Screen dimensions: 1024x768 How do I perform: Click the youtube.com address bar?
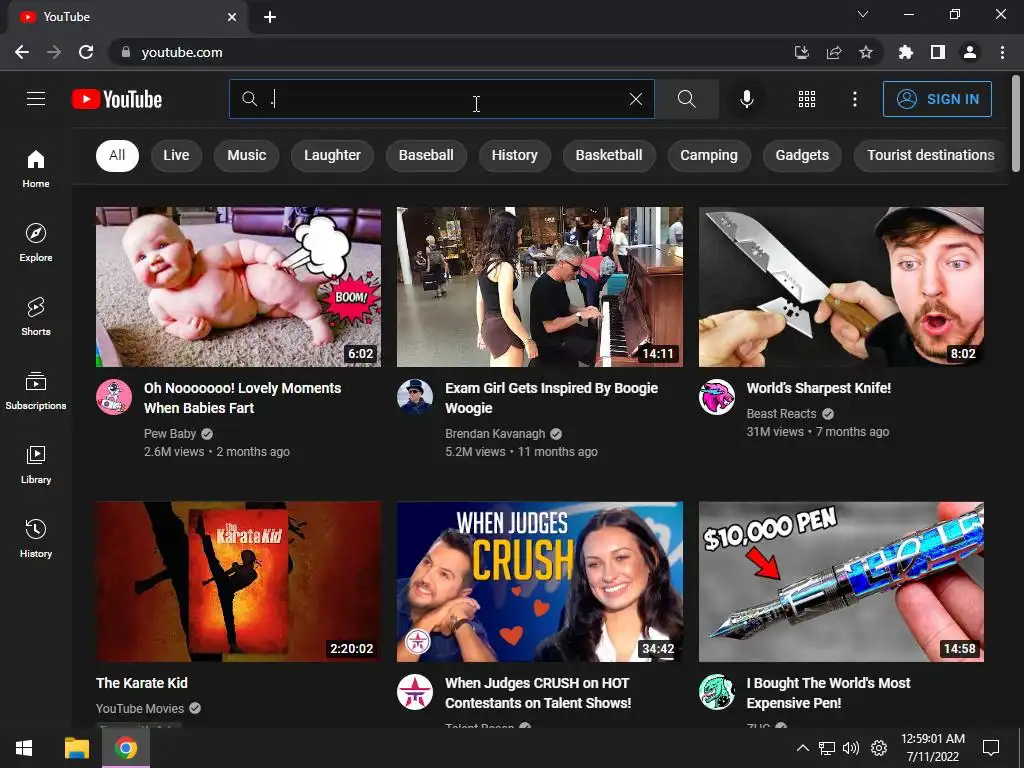[182, 52]
